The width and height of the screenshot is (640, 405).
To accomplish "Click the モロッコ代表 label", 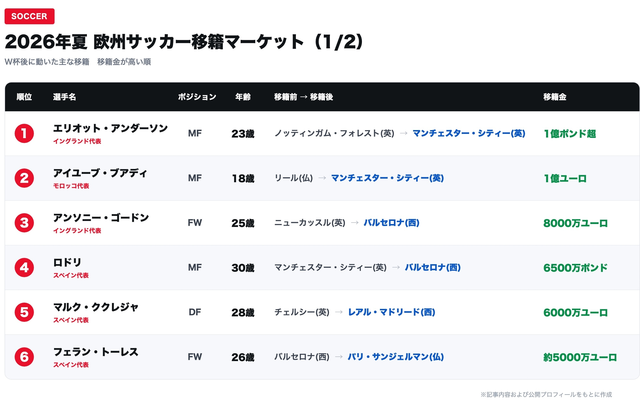I will coord(71,186).
